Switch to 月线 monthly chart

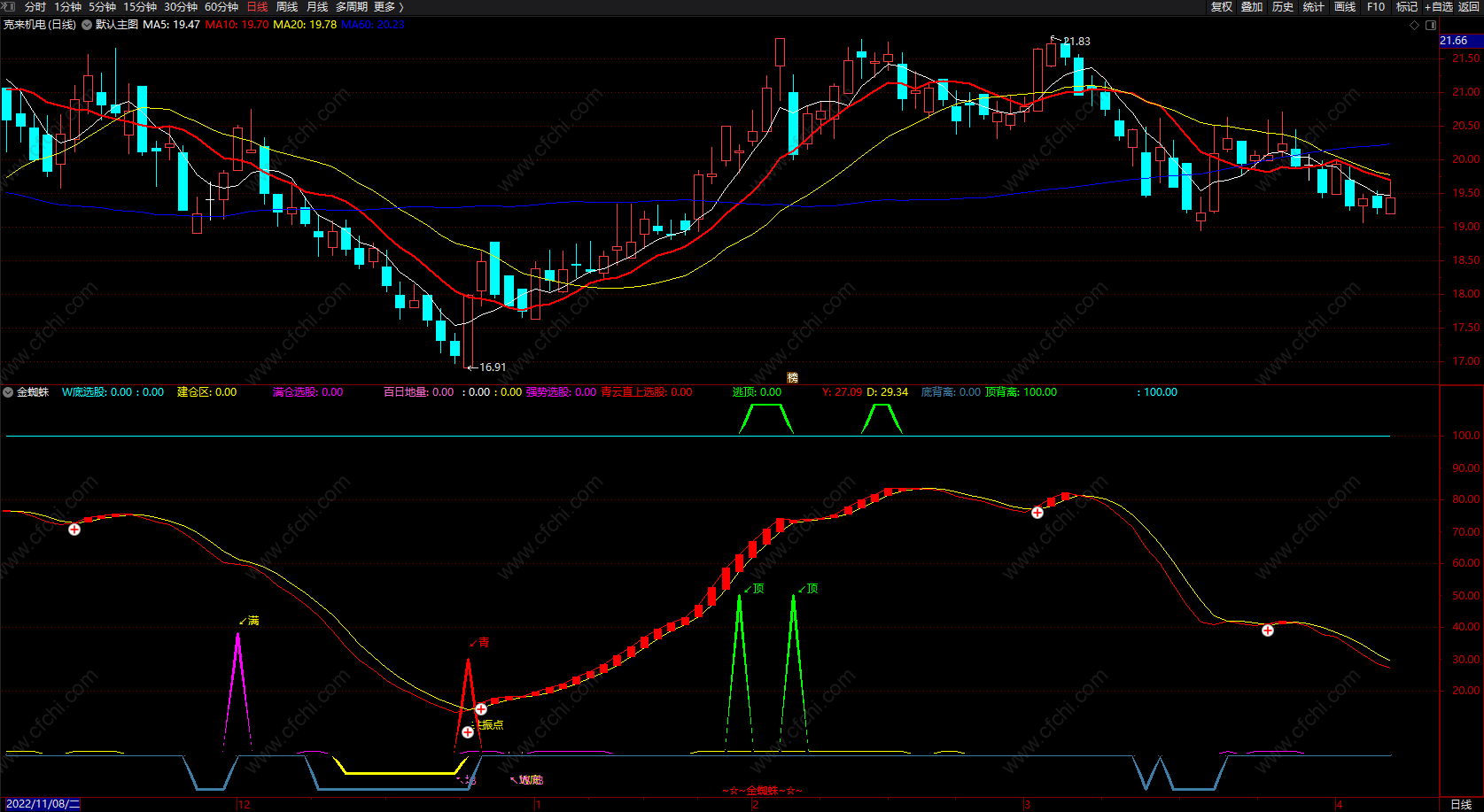(x=317, y=7)
